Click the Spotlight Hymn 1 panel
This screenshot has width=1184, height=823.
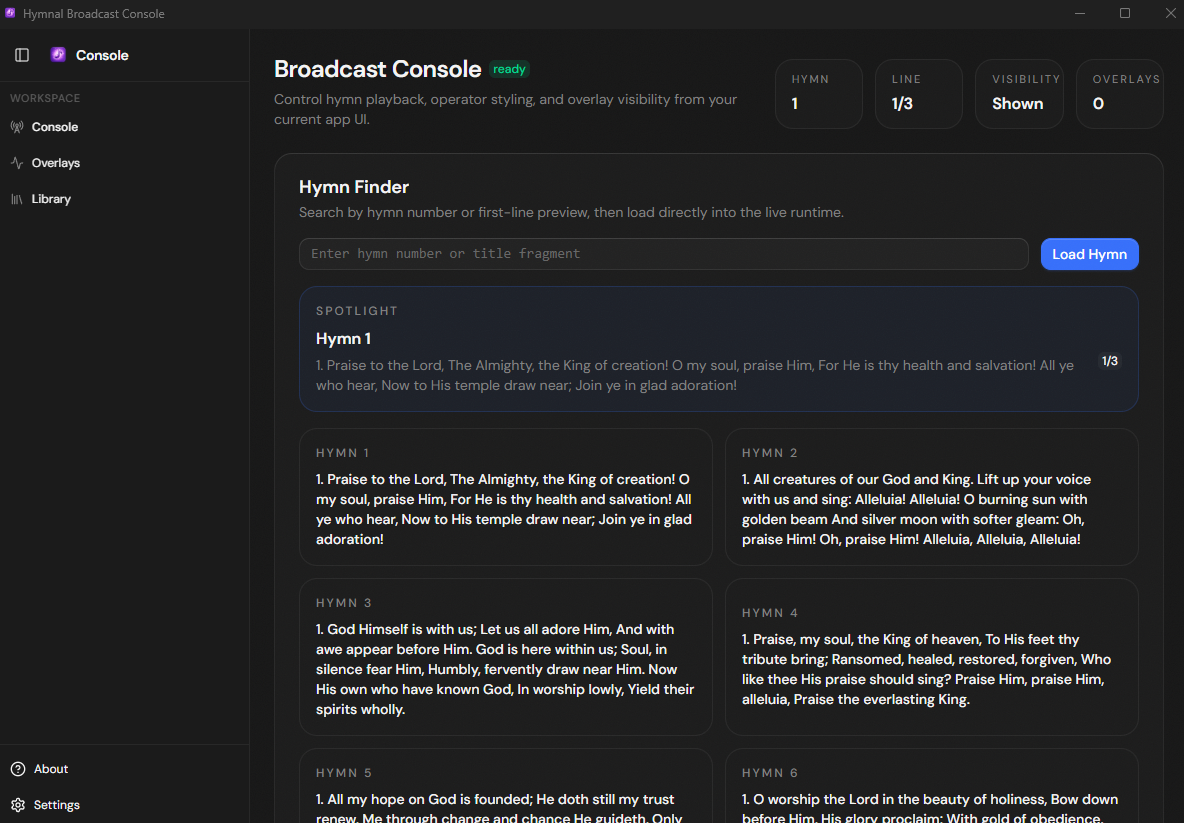[718, 349]
